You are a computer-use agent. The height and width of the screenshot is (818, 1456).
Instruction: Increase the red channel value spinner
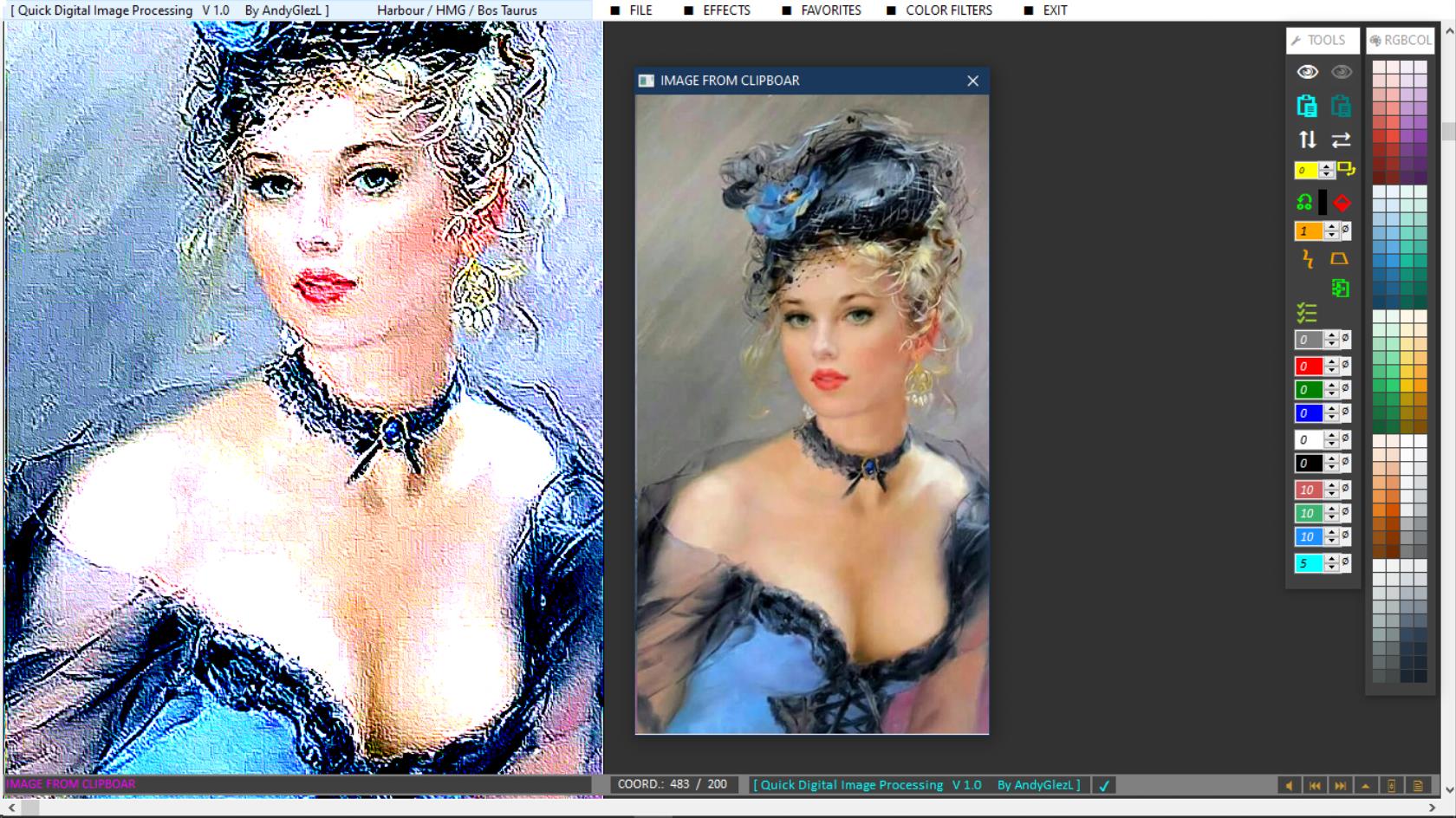(1332, 361)
